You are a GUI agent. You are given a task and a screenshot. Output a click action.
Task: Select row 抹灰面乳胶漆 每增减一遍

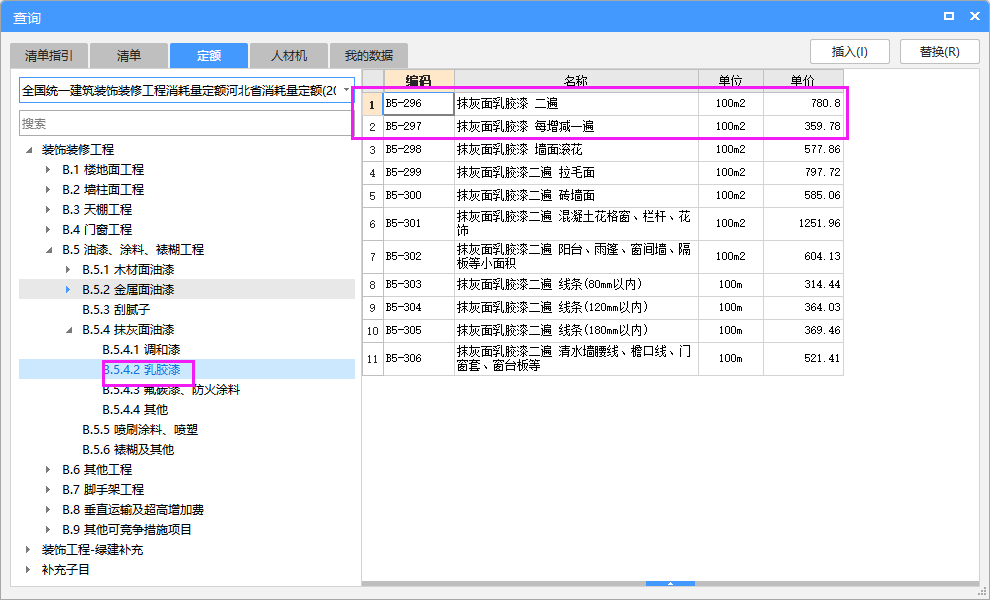[603, 126]
